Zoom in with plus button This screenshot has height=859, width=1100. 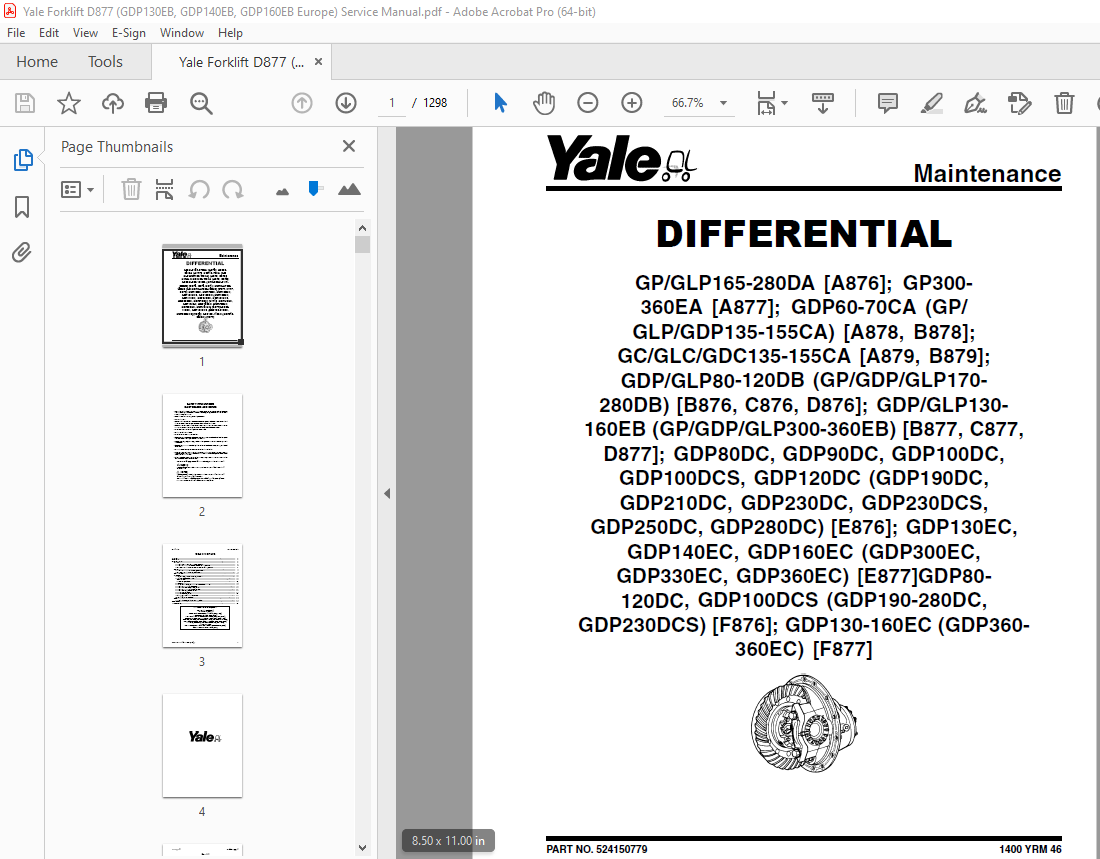tap(632, 103)
